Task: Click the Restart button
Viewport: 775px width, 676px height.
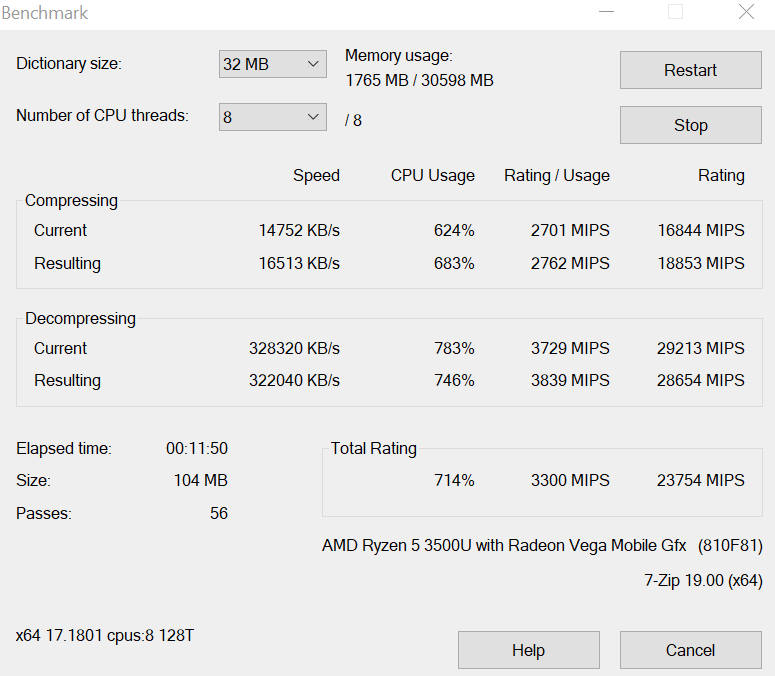Action: (690, 70)
